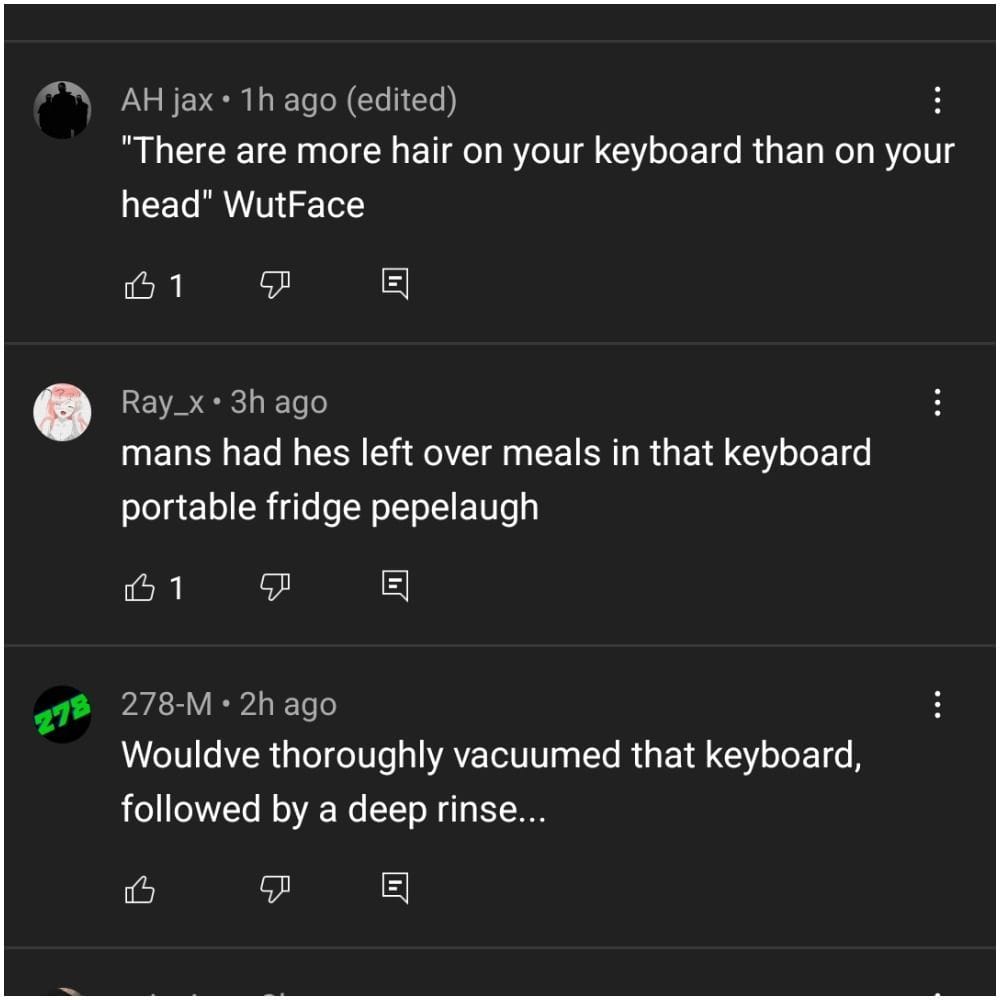Open the options menu for Ray_x's comment
Screen dimensions: 1000x1000
coord(937,402)
